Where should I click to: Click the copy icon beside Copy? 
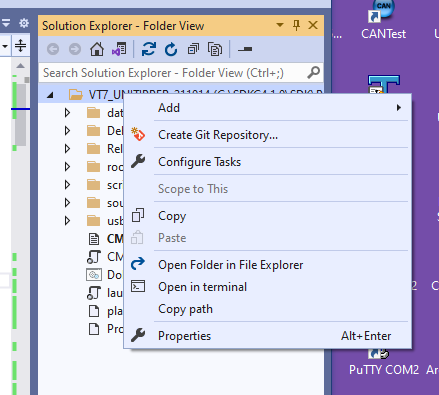(x=138, y=215)
